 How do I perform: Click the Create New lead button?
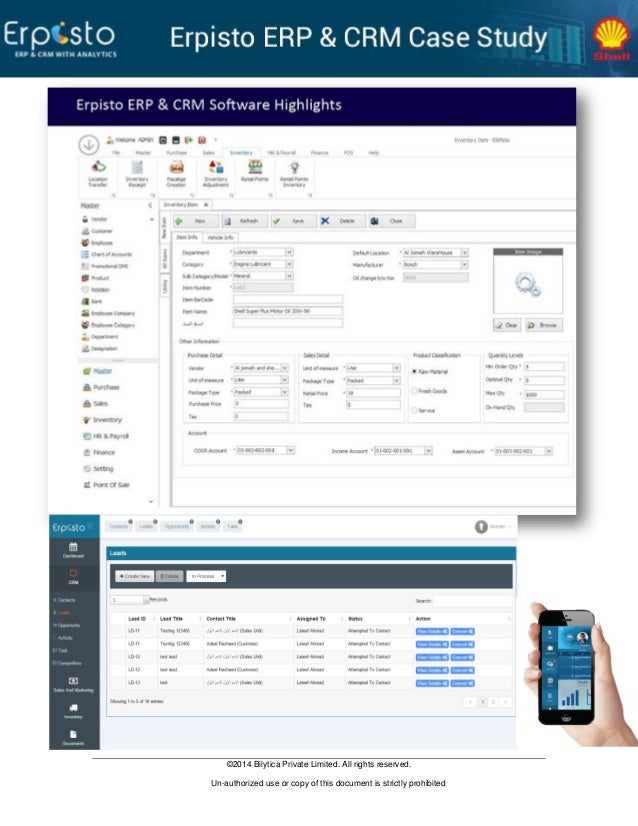134,576
